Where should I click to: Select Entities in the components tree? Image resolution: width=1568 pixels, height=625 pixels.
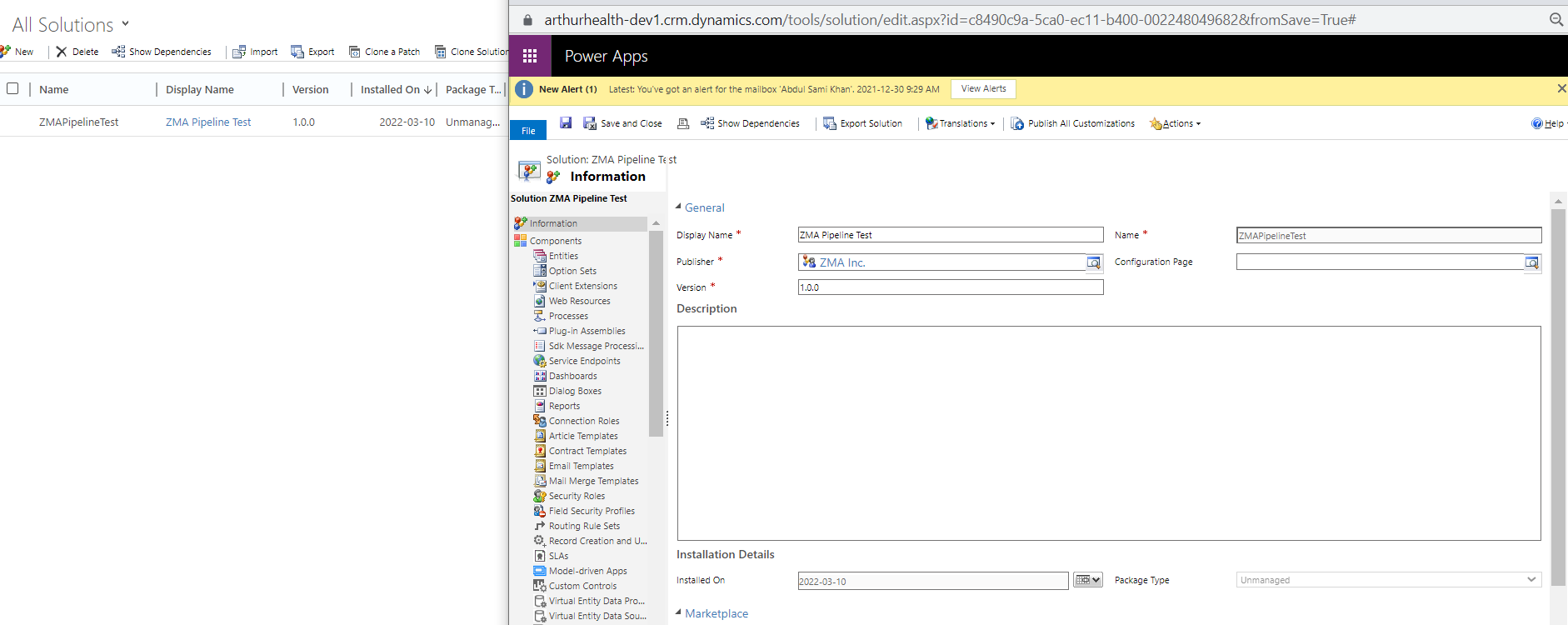563,256
